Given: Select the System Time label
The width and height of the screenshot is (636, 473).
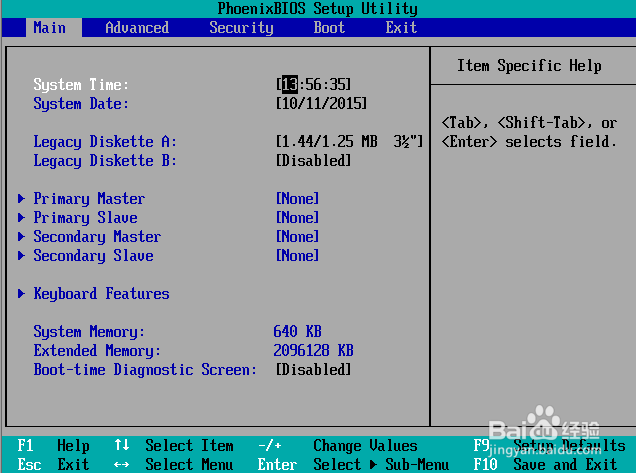Looking at the screenshot, I should pos(81,85).
